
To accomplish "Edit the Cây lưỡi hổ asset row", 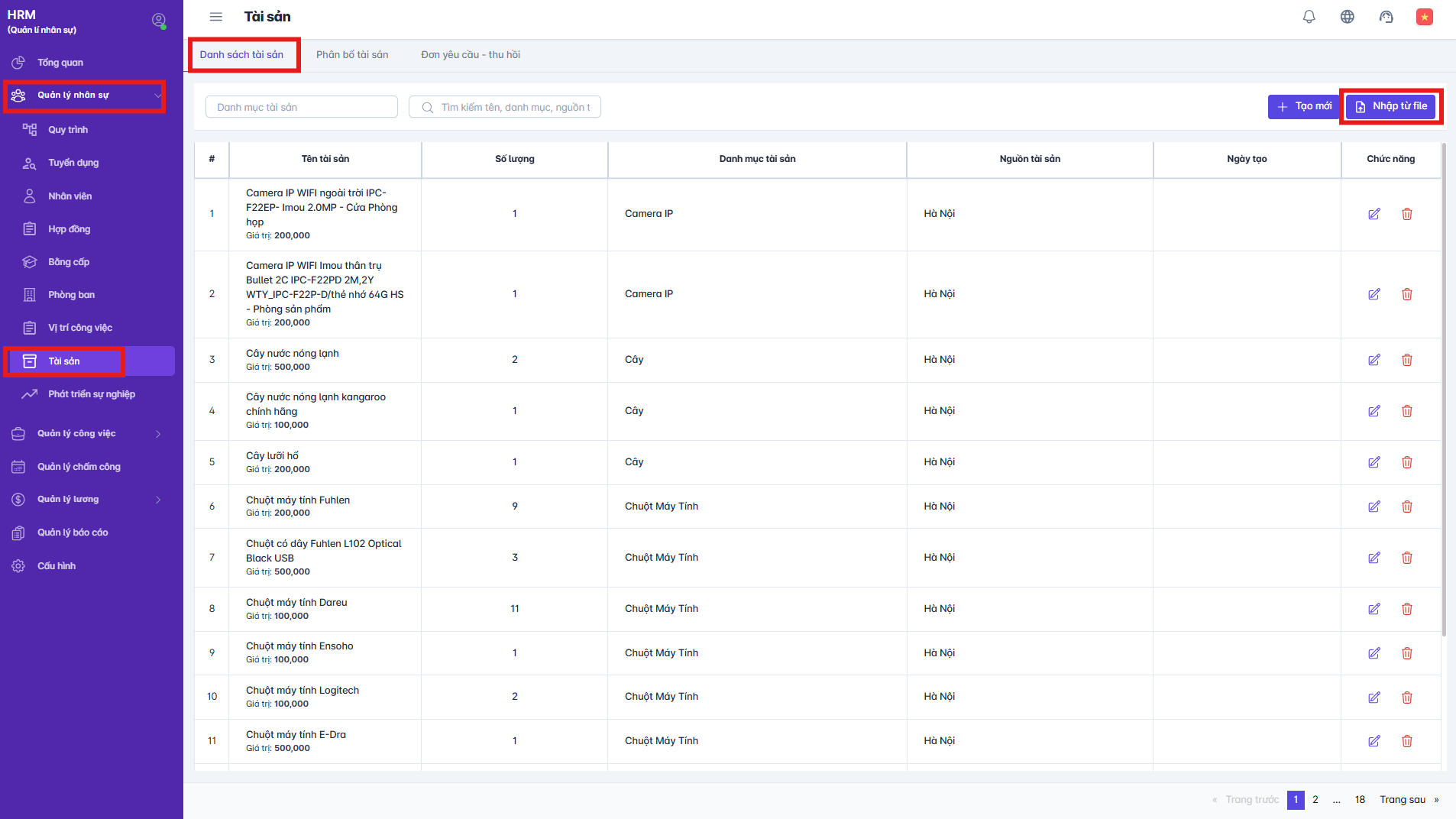I will pyautogui.click(x=1373, y=462).
